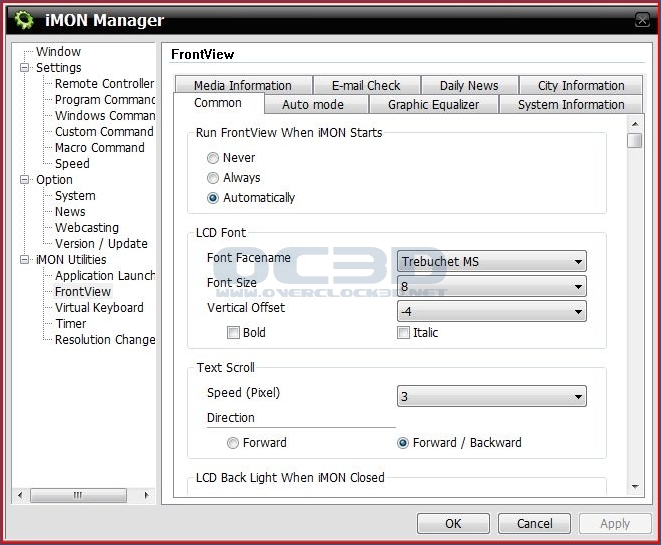Select Custom Command tree item
The height and width of the screenshot is (545, 661).
pos(104,132)
